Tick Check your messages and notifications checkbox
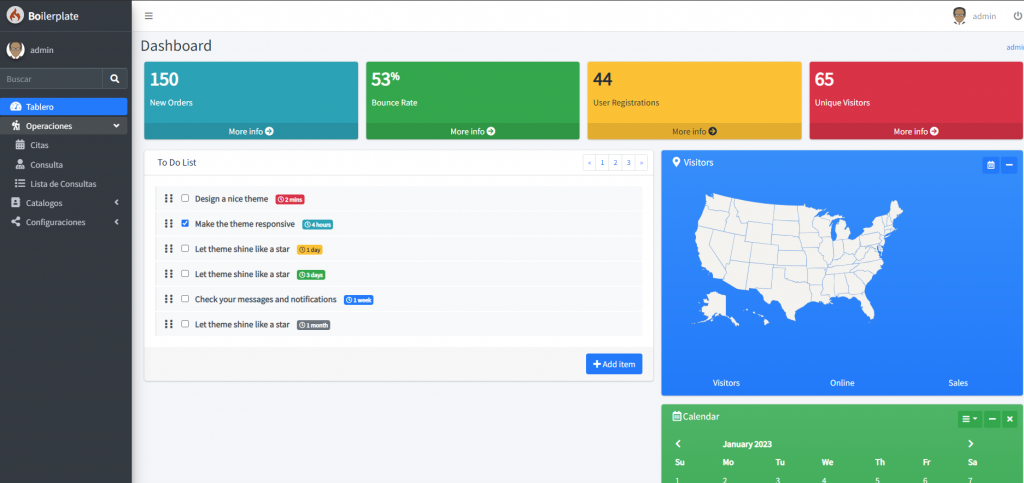1024x483 pixels. coord(185,299)
